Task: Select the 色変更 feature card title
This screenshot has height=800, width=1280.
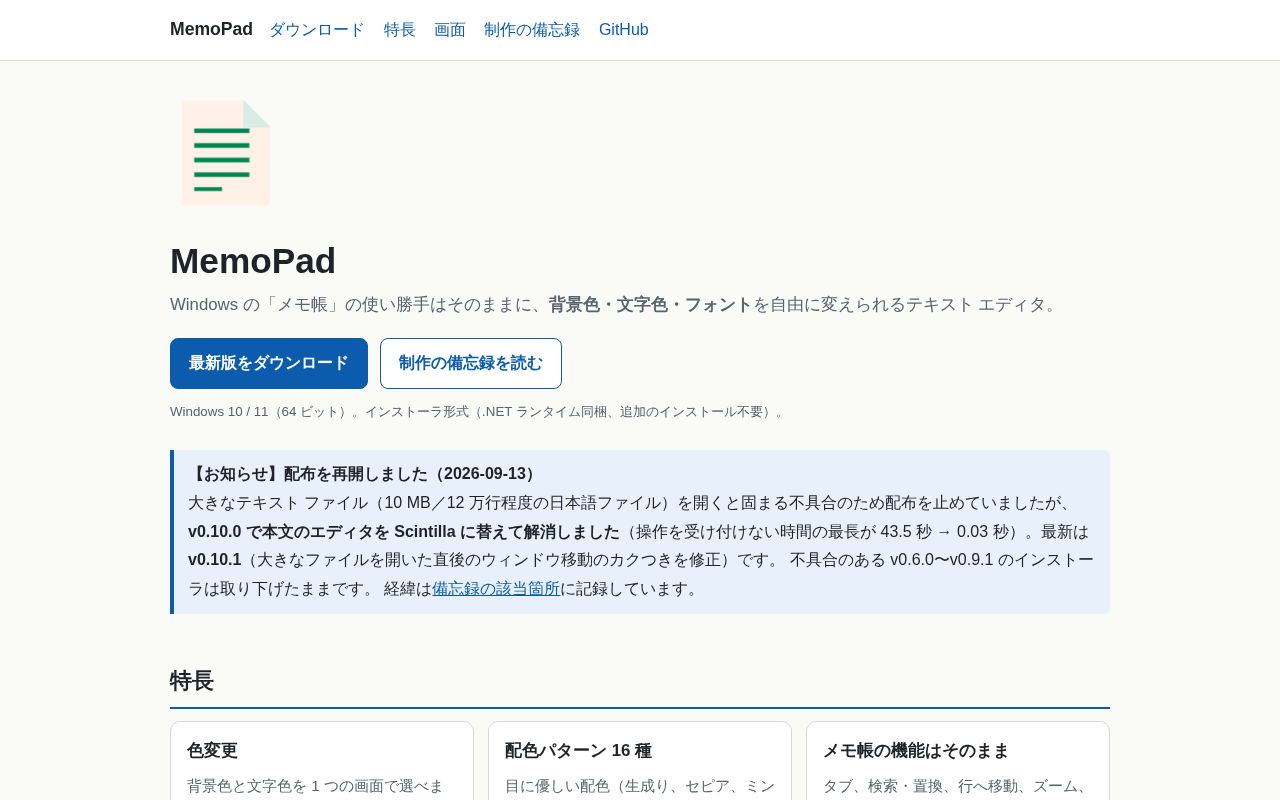Action: (212, 750)
